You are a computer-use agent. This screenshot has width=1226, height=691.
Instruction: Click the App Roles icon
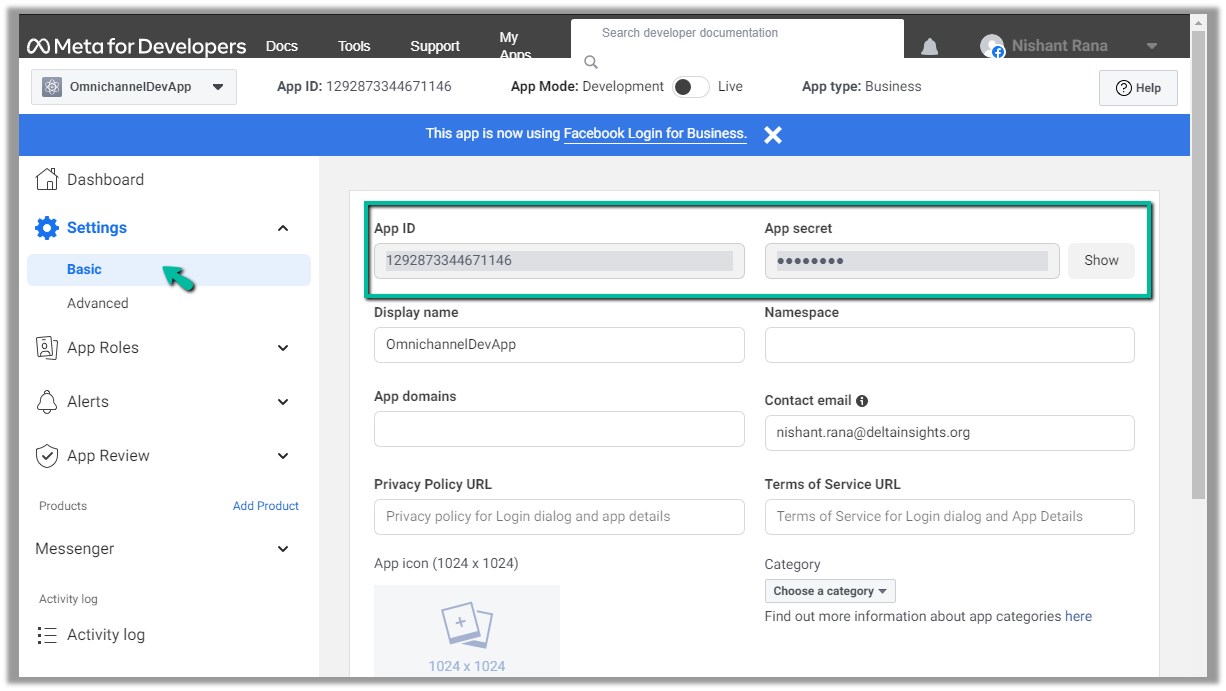coord(47,348)
